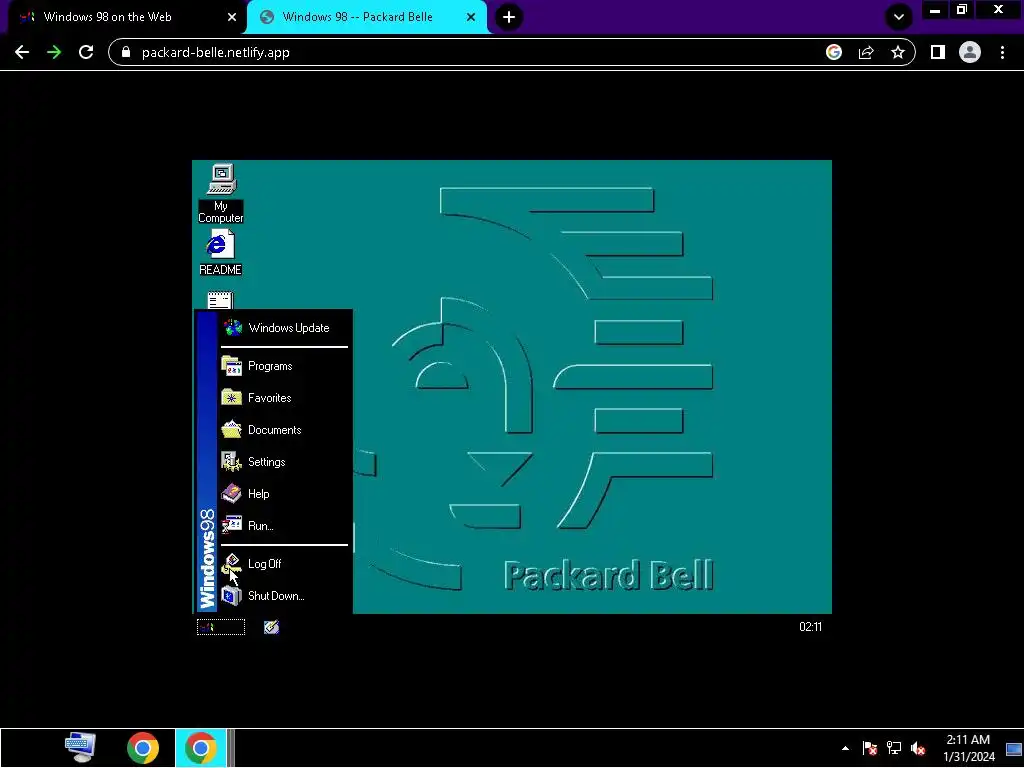1024x768 pixels.
Task: Switch to the first Chrome taskbar window
Action: [143, 748]
